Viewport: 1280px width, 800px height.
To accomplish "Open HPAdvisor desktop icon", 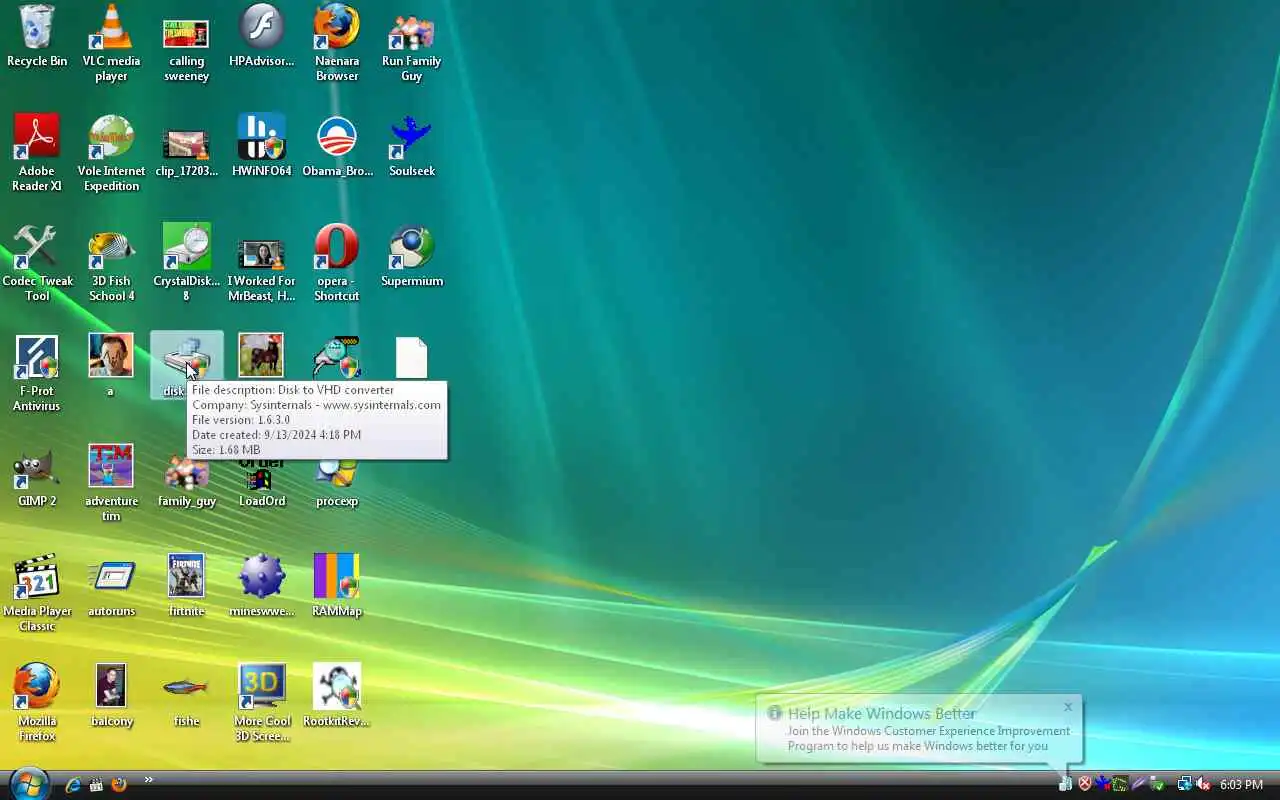I will pyautogui.click(x=261, y=36).
